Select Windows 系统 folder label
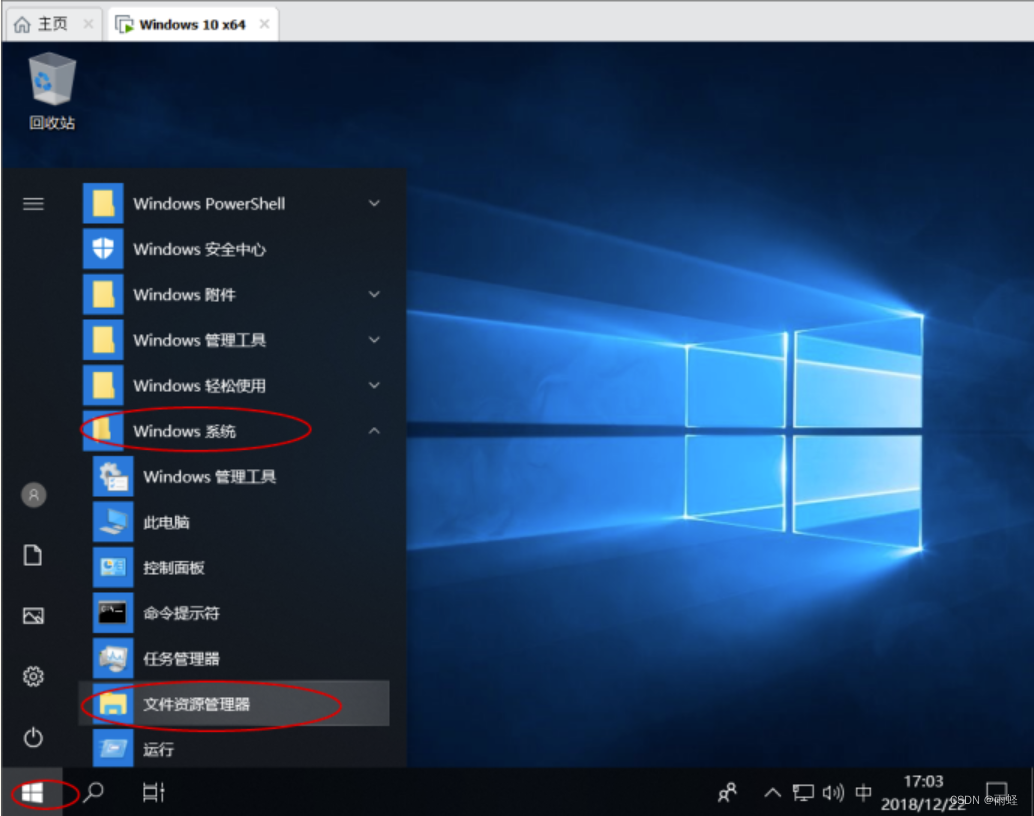1034x816 pixels. [x=184, y=431]
